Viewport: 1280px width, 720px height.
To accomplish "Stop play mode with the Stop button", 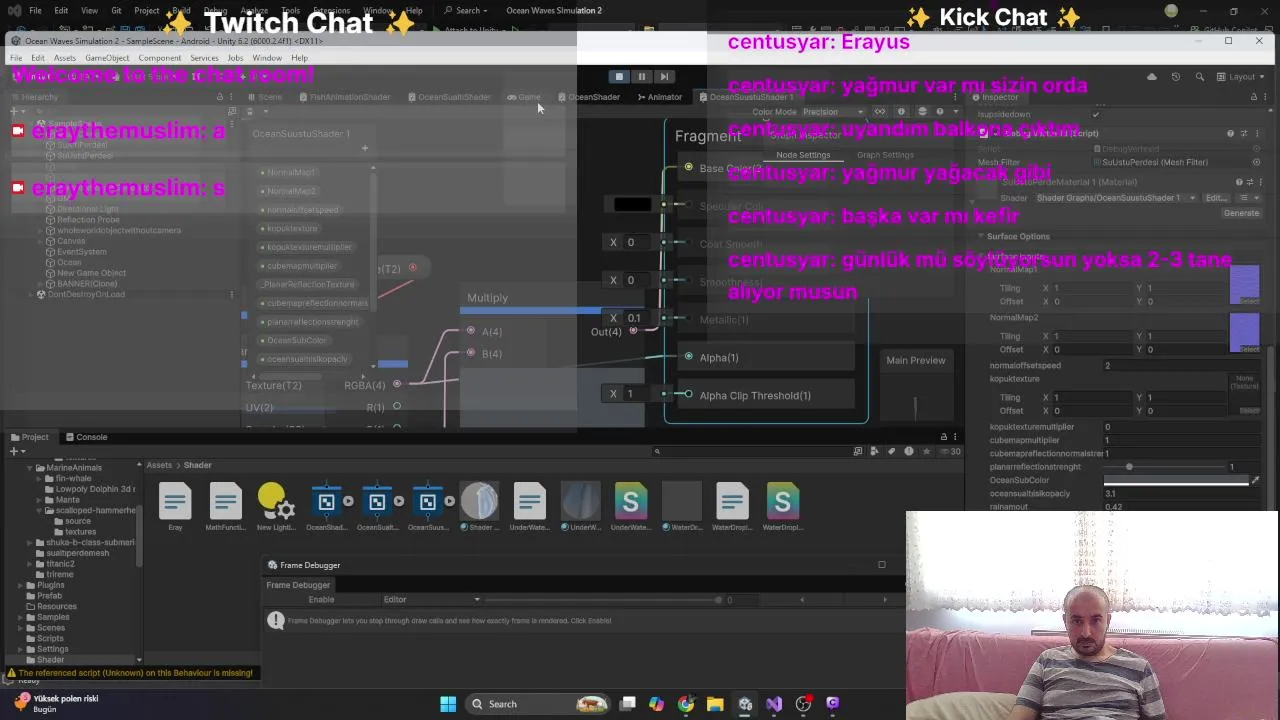I will pos(619,76).
